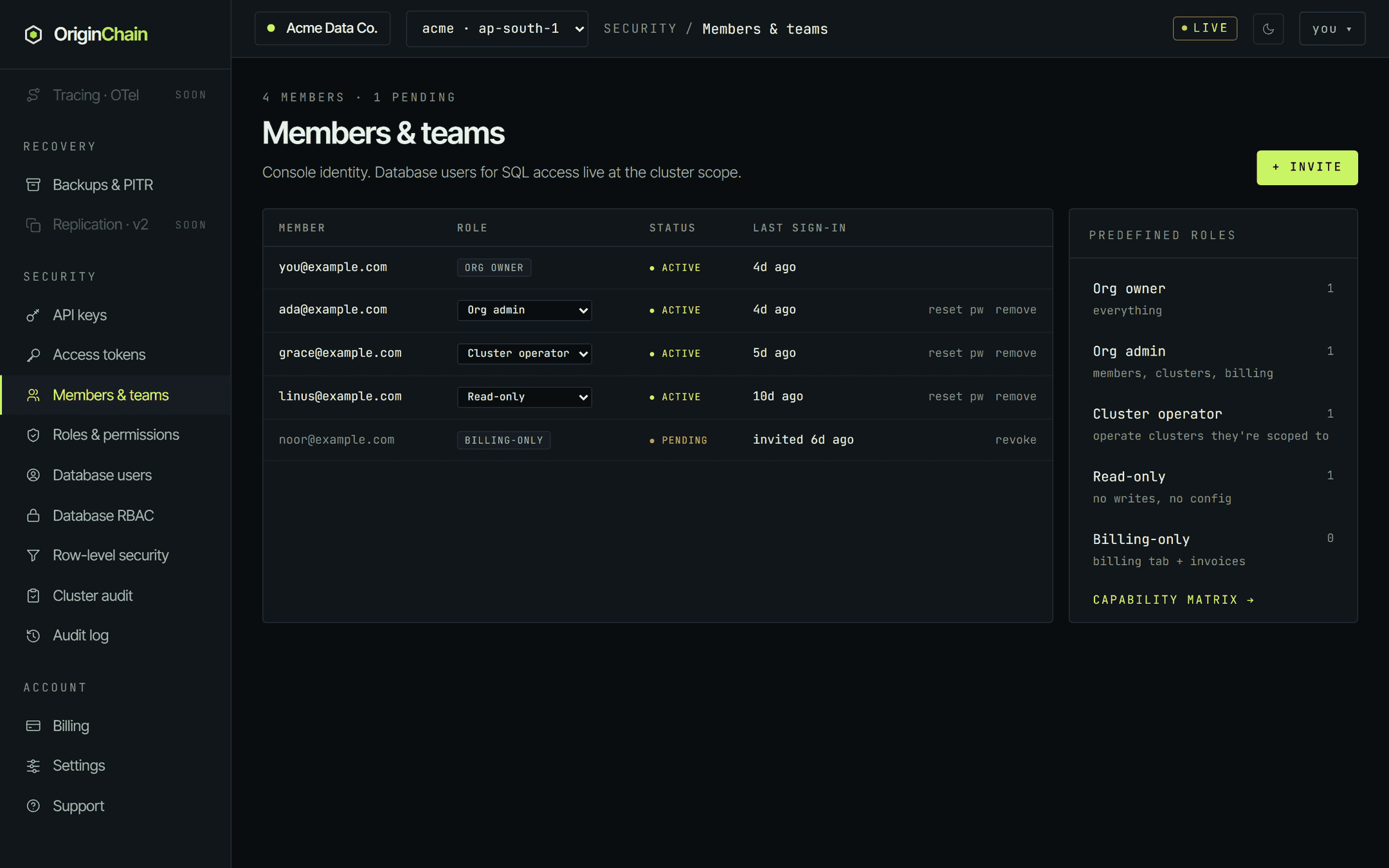Click Tracing OTel coming soon item

coord(116,95)
